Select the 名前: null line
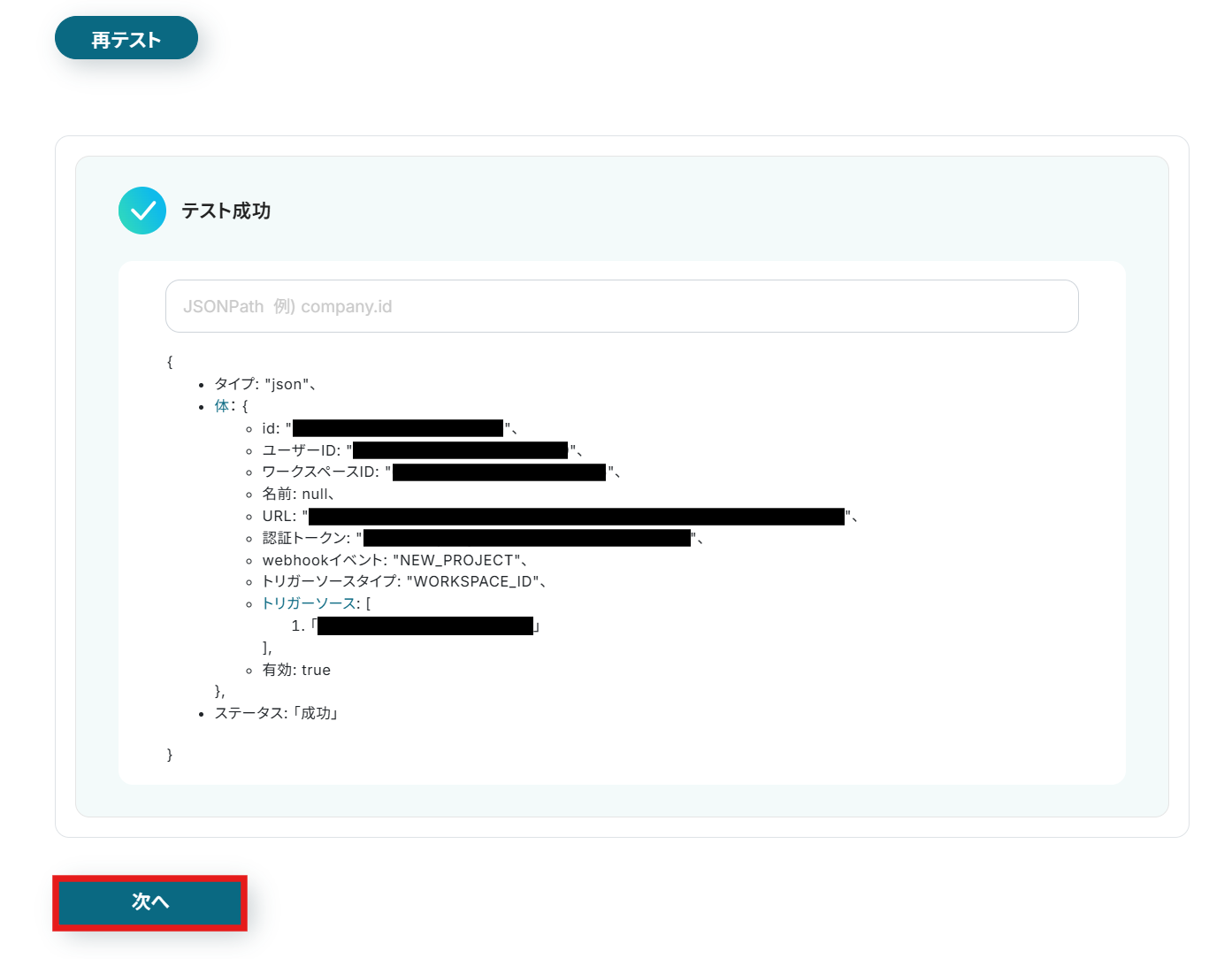Screen dimensions: 1232x959 298,494
